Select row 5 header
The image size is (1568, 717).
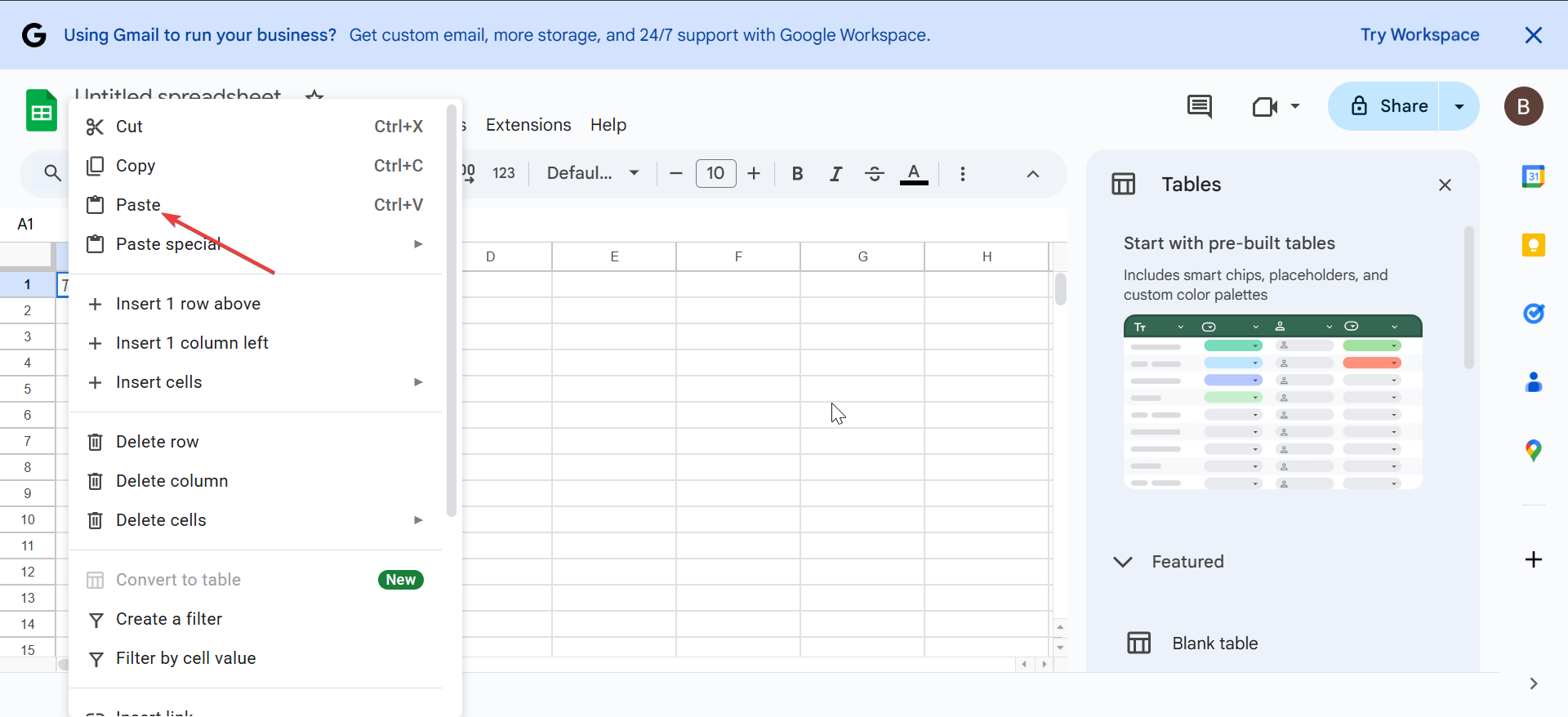pos(27,389)
